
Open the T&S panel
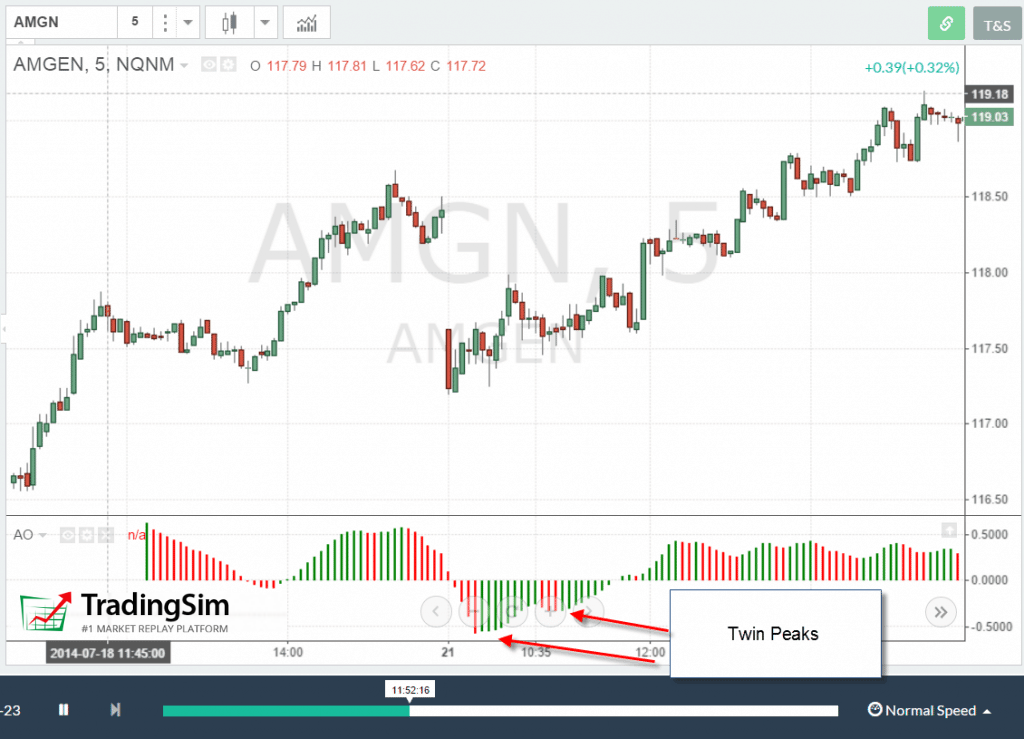point(997,23)
